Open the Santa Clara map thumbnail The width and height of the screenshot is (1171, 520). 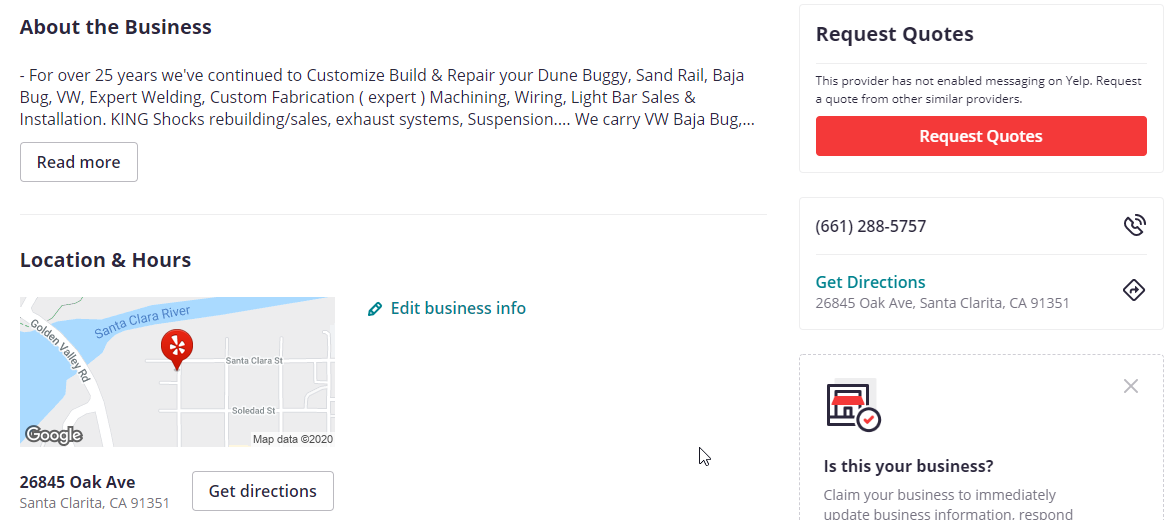[177, 372]
